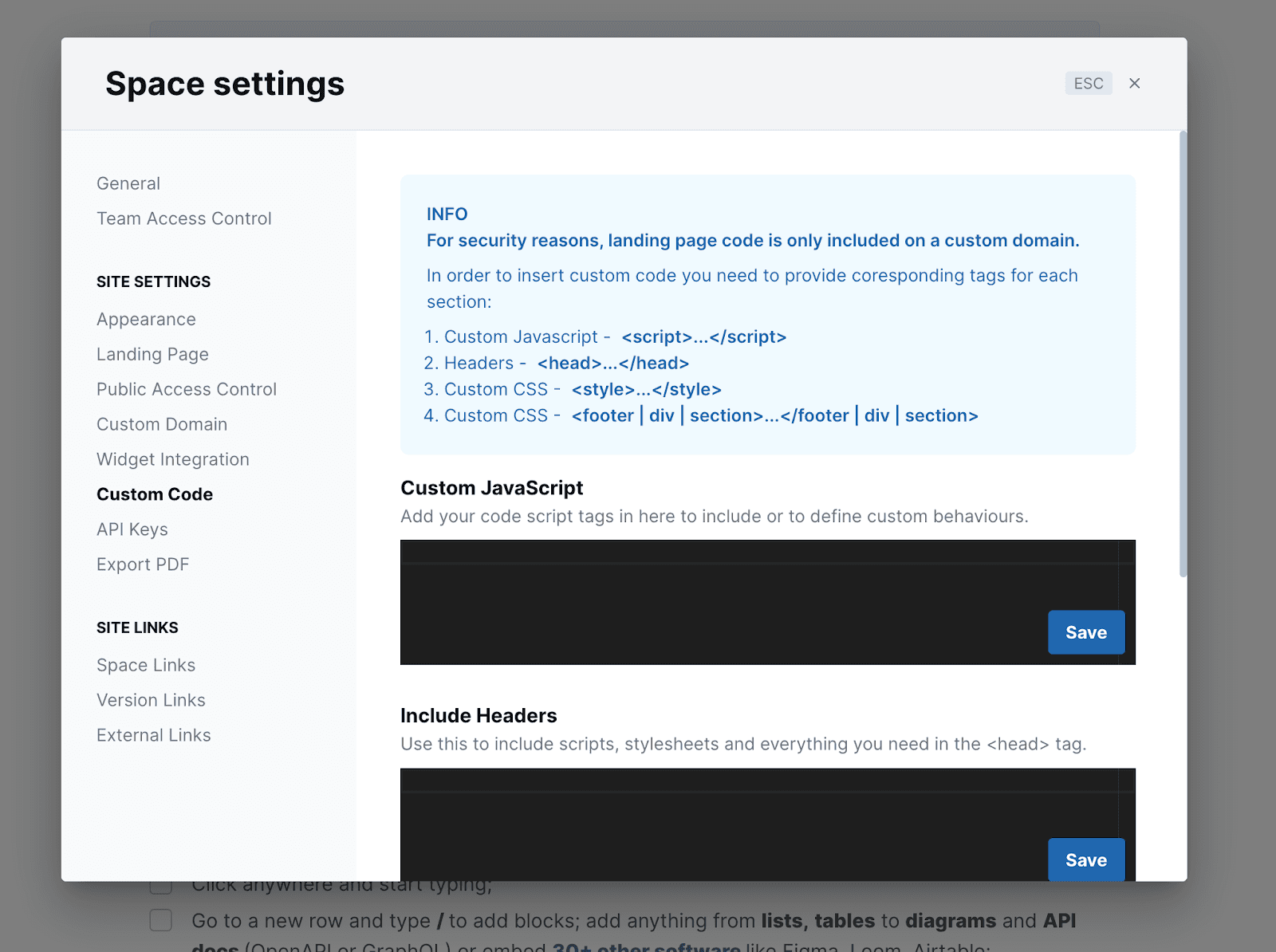Select Landing Page in sidebar
Image resolution: width=1276 pixels, height=952 pixels.
point(152,354)
